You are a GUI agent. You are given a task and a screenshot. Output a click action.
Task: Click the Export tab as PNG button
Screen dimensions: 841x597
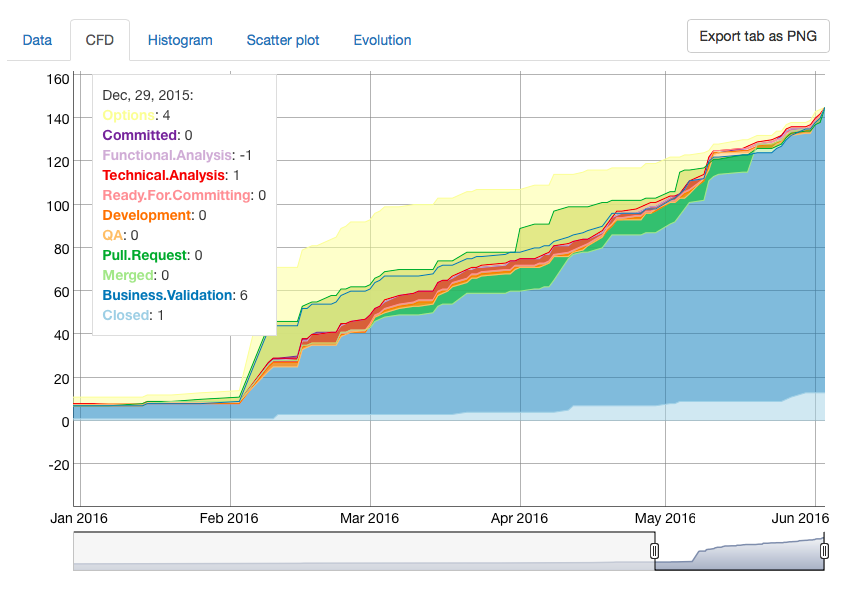click(757, 35)
